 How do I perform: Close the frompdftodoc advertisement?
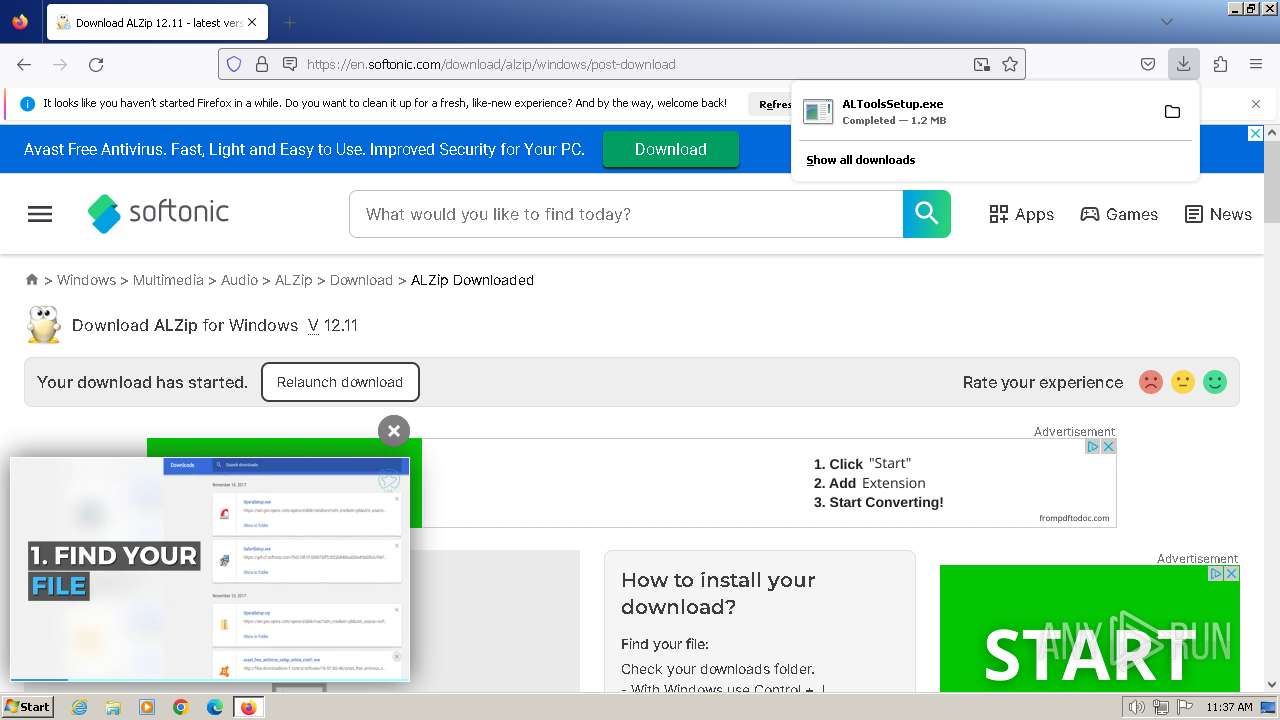point(1108,446)
